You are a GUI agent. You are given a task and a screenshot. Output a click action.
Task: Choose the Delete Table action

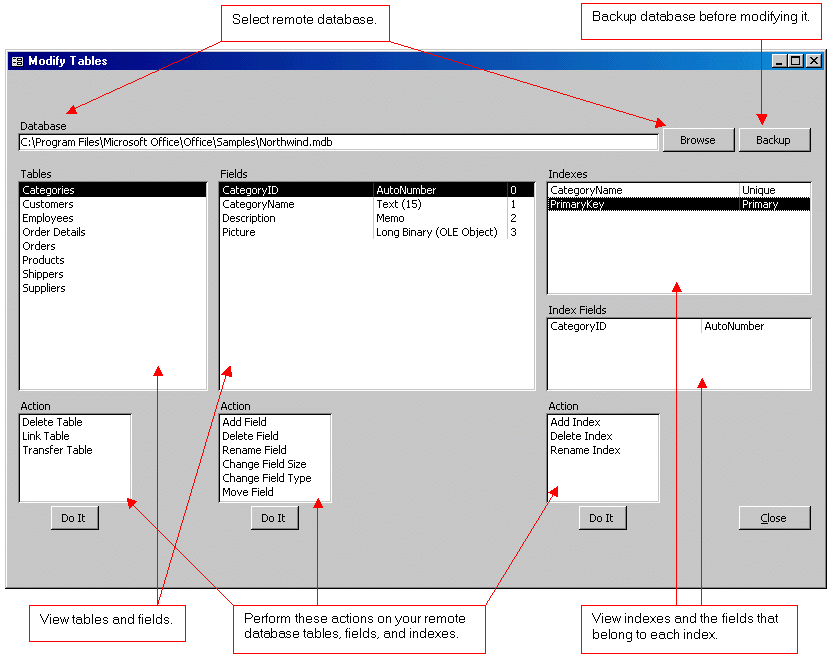click(x=52, y=422)
